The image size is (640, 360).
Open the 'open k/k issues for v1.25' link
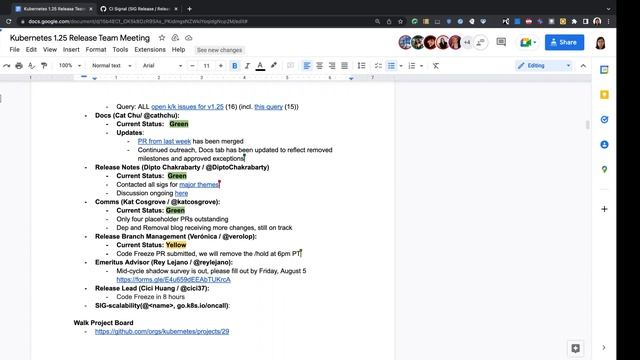click(x=187, y=107)
